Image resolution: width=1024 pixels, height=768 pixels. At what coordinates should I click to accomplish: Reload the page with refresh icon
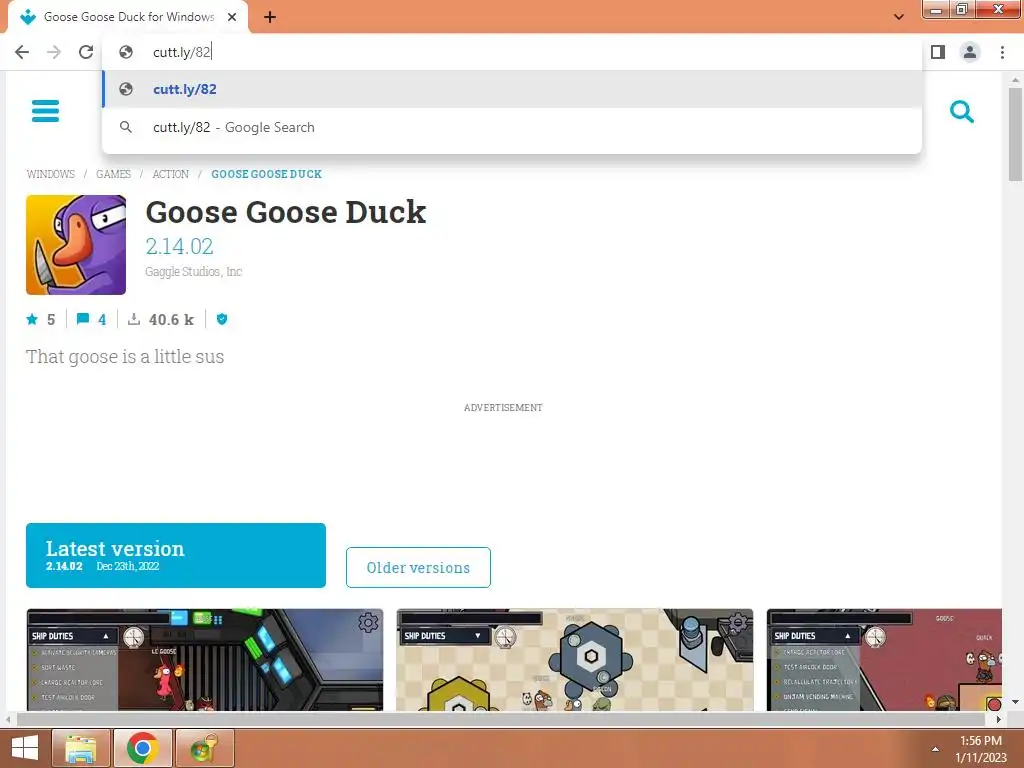[x=86, y=52]
